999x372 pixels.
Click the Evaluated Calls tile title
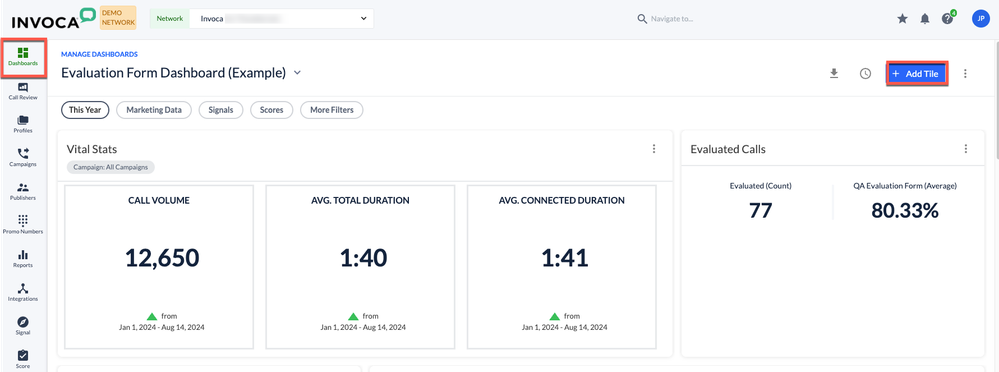pyautogui.click(x=728, y=149)
